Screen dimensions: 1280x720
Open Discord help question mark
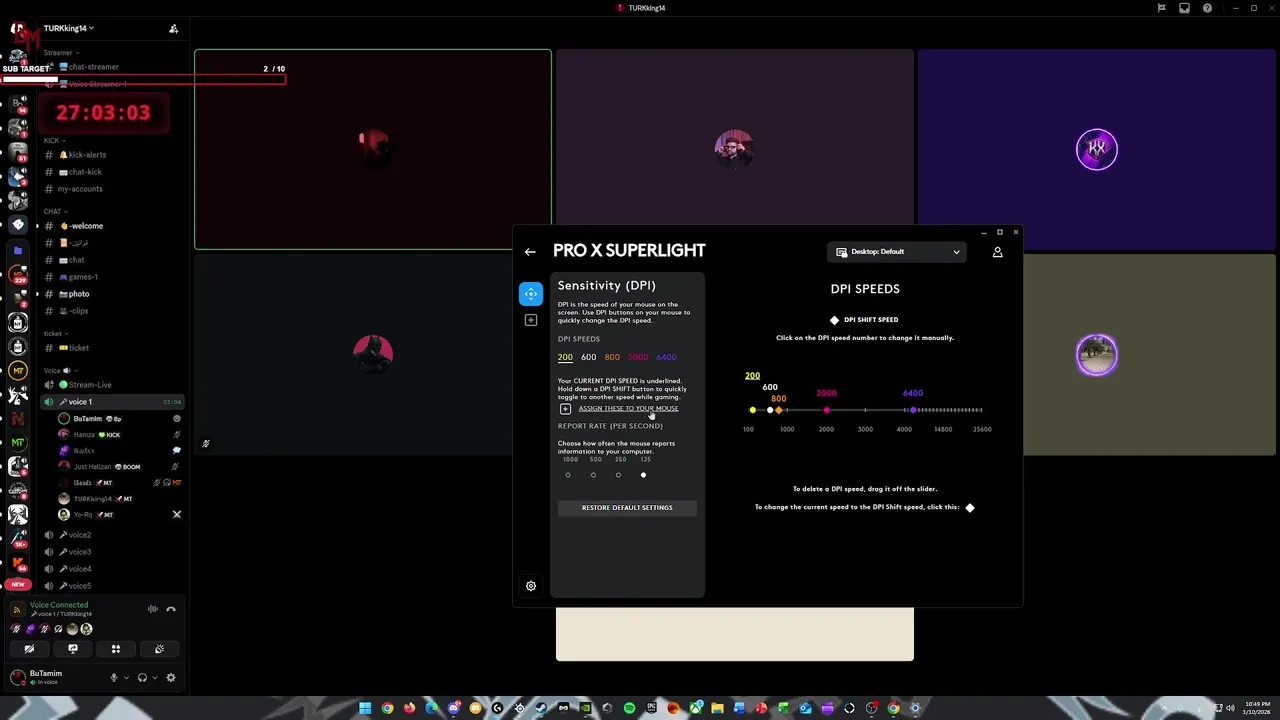tap(1207, 8)
